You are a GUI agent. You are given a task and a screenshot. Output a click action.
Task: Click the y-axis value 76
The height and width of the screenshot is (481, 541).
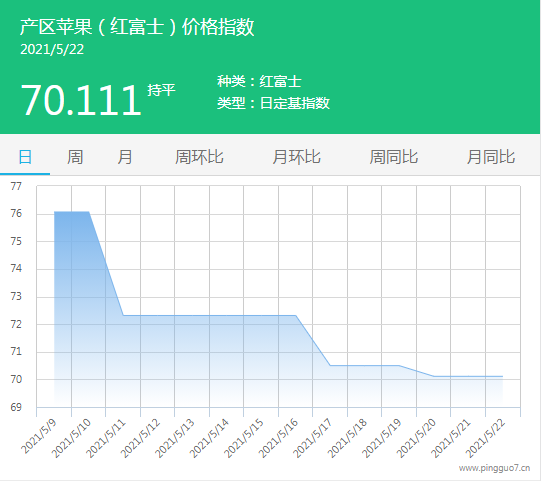click(x=16, y=214)
